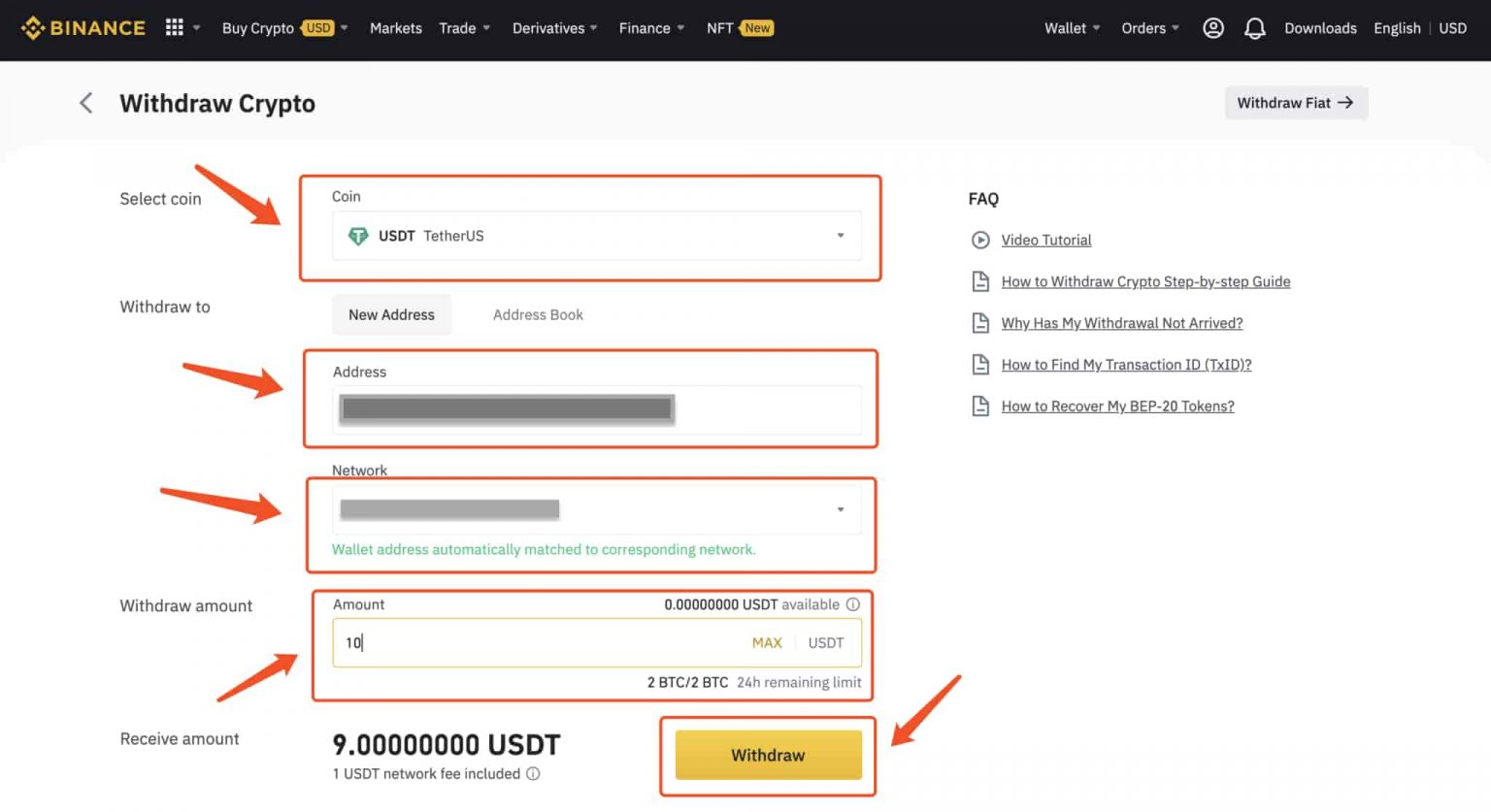
Task: Click the USDT Tether coin icon
Action: point(358,236)
